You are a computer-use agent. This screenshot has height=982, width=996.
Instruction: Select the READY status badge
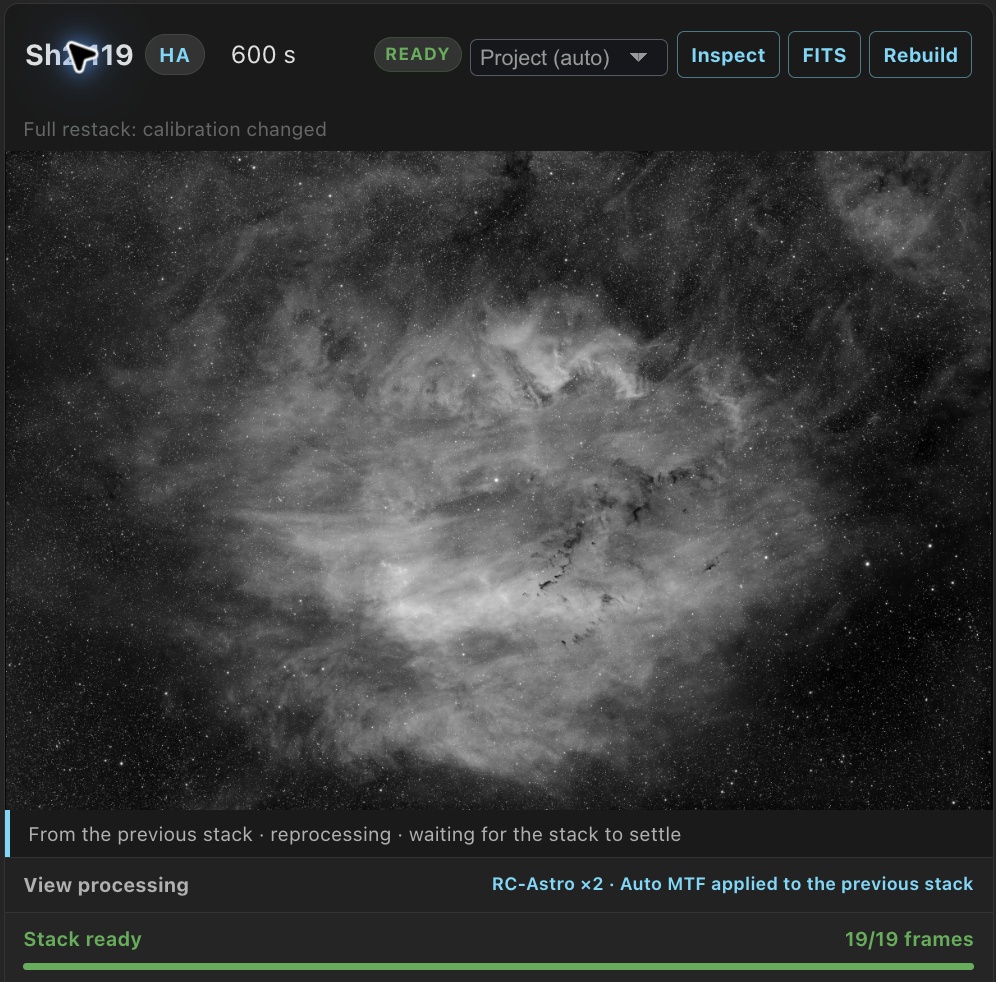tap(417, 55)
